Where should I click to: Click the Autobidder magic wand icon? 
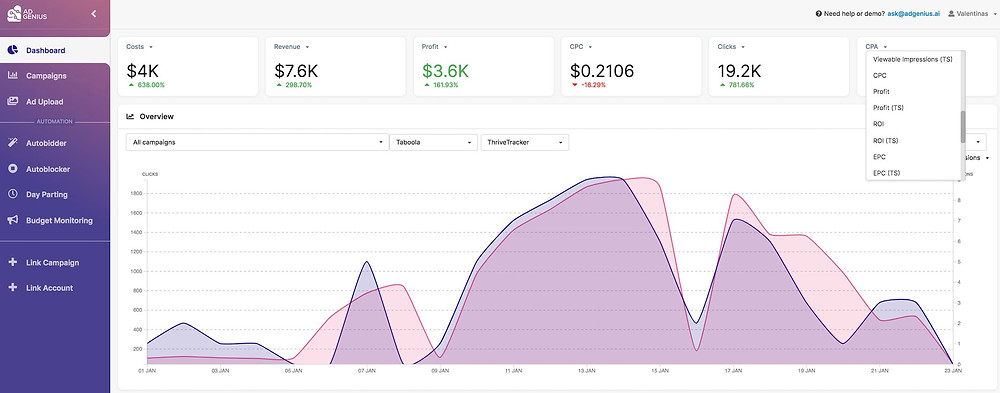[12, 143]
